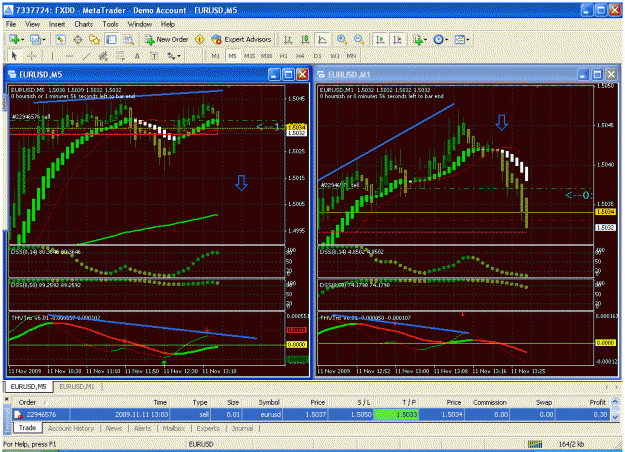Expand the Arrows objects dropdown arrow

[x=179, y=57]
